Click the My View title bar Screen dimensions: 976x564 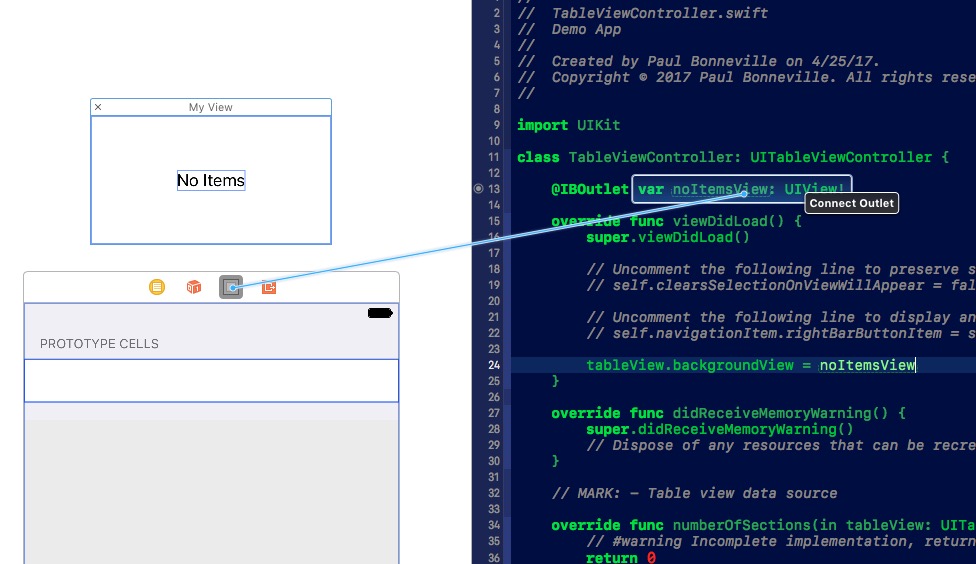tap(211, 107)
